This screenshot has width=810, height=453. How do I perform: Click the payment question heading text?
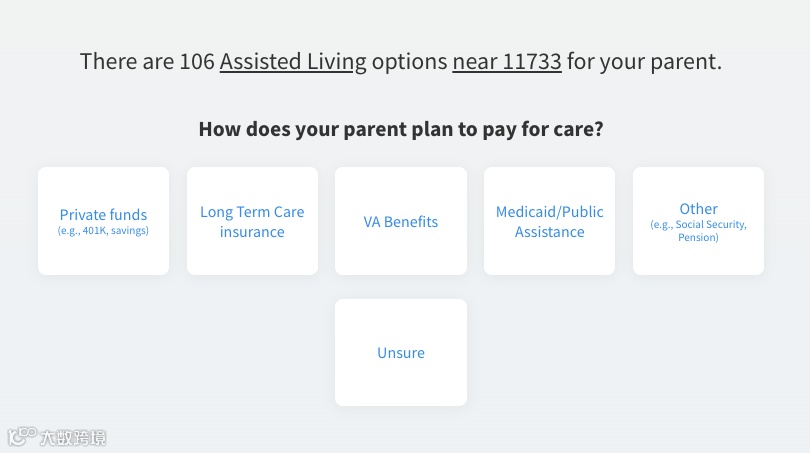click(x=400, y=129)
